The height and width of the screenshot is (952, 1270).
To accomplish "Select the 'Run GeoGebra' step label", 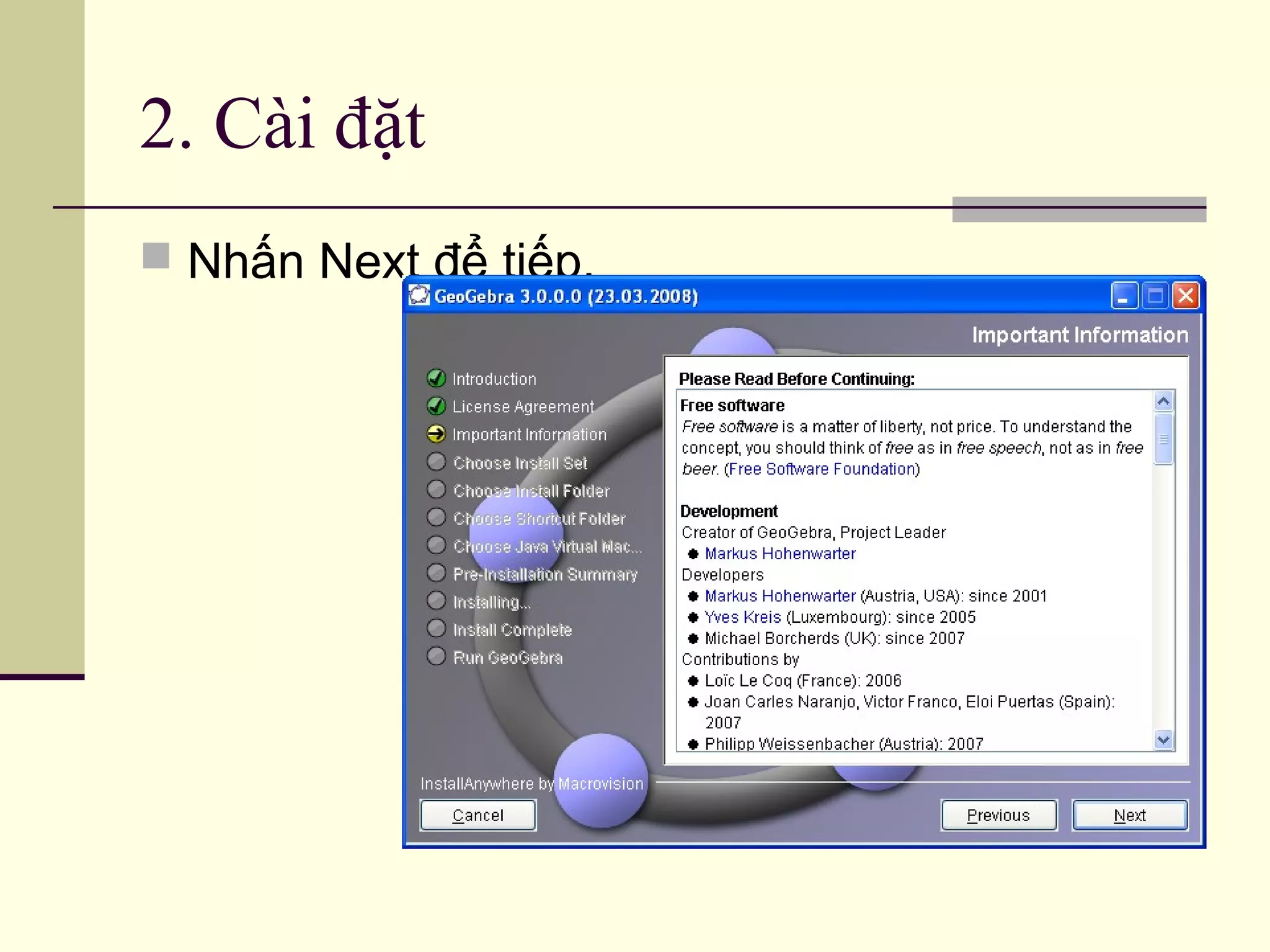I will 508,658.
